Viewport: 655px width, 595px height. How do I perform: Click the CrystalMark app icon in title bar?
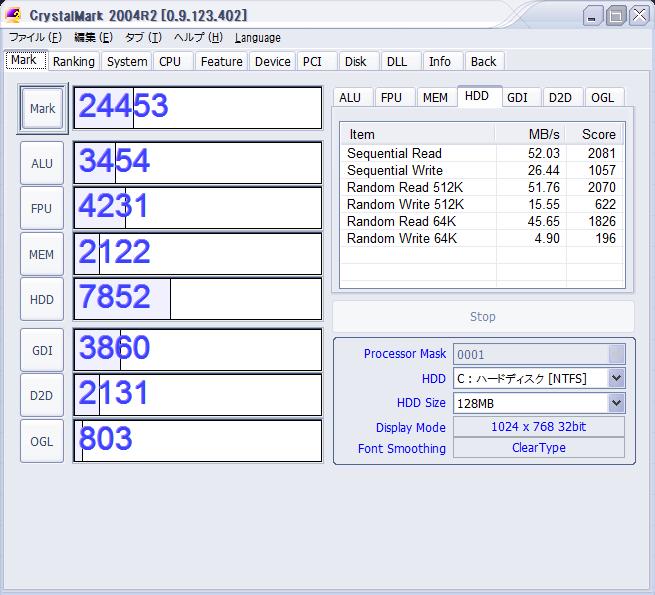pos(13,15)
